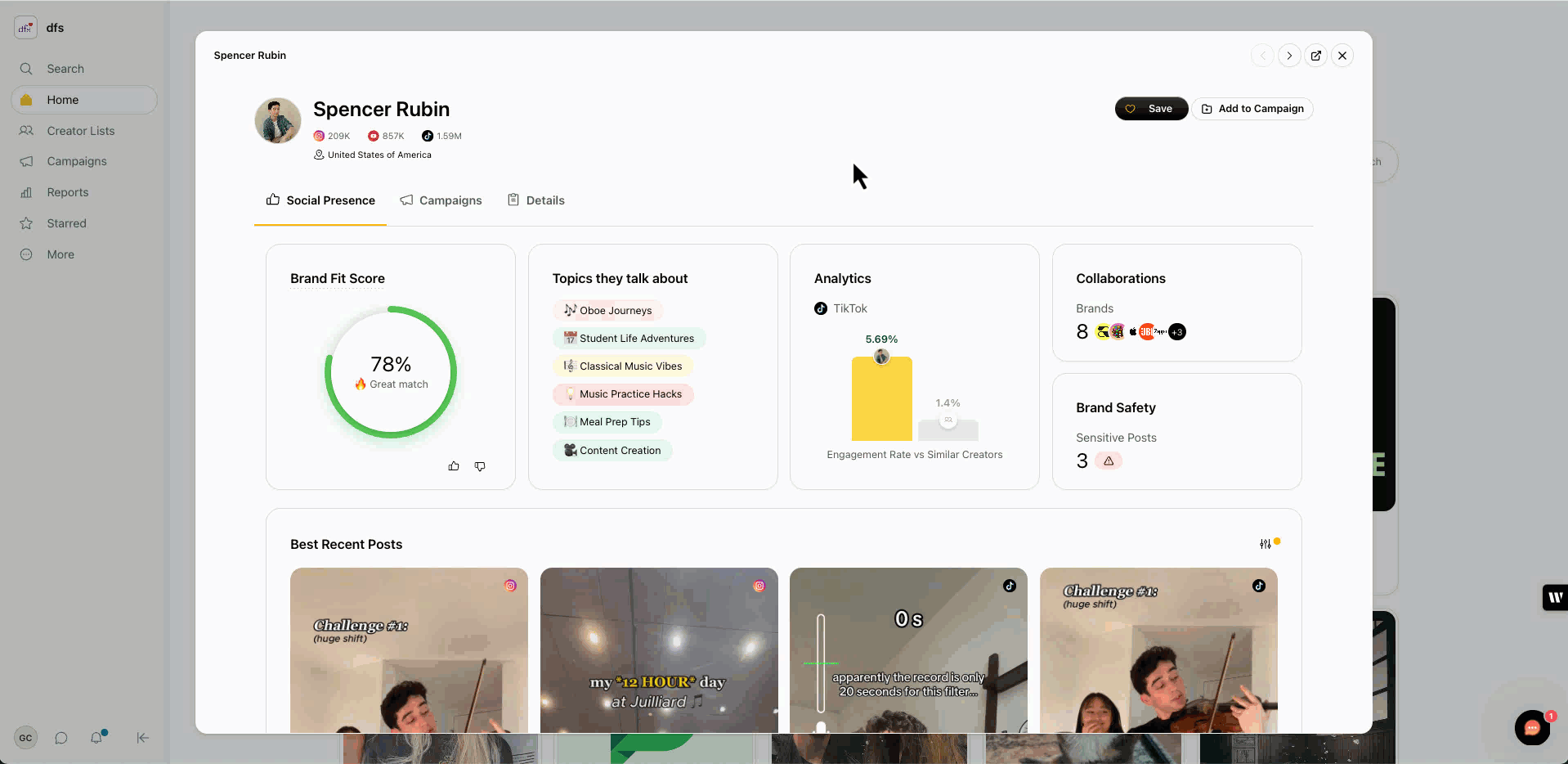Open the Challenge #1 TikTok post
The height and width of the screenshot is (764, 1568).
pos(1158,650)
